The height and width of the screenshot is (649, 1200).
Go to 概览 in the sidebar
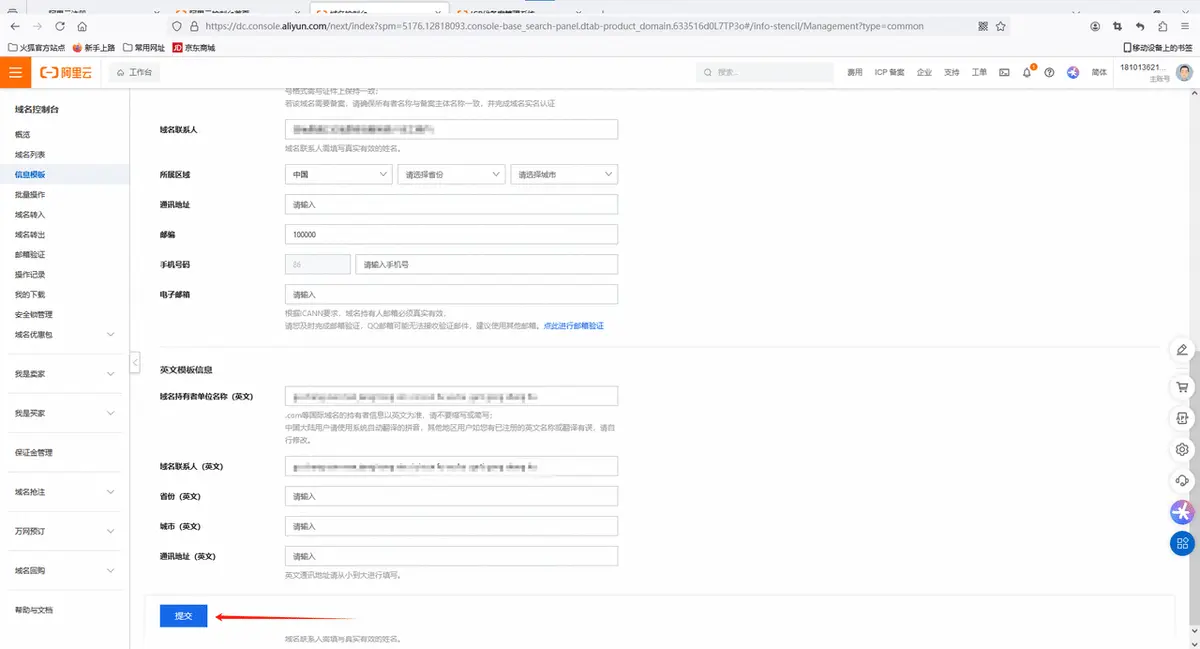pyautogui.click(x=23, y=134)
